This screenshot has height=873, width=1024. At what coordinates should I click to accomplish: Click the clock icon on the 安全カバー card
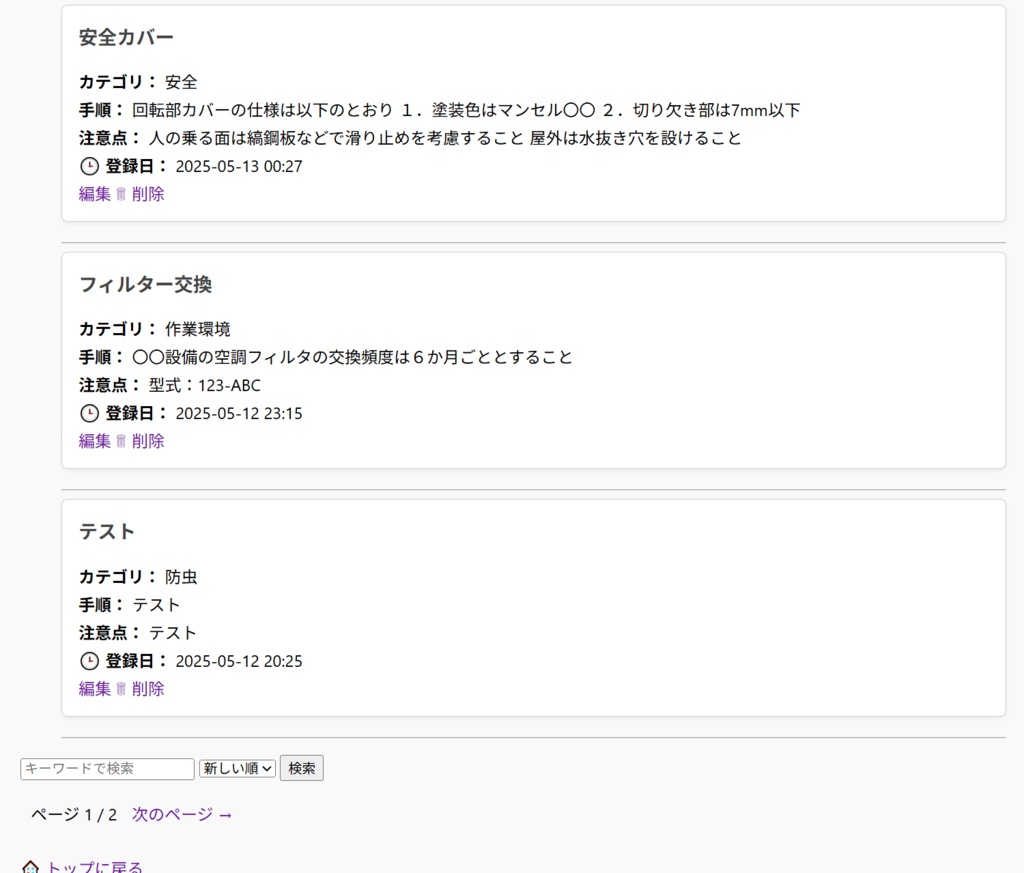coord(89,166)
